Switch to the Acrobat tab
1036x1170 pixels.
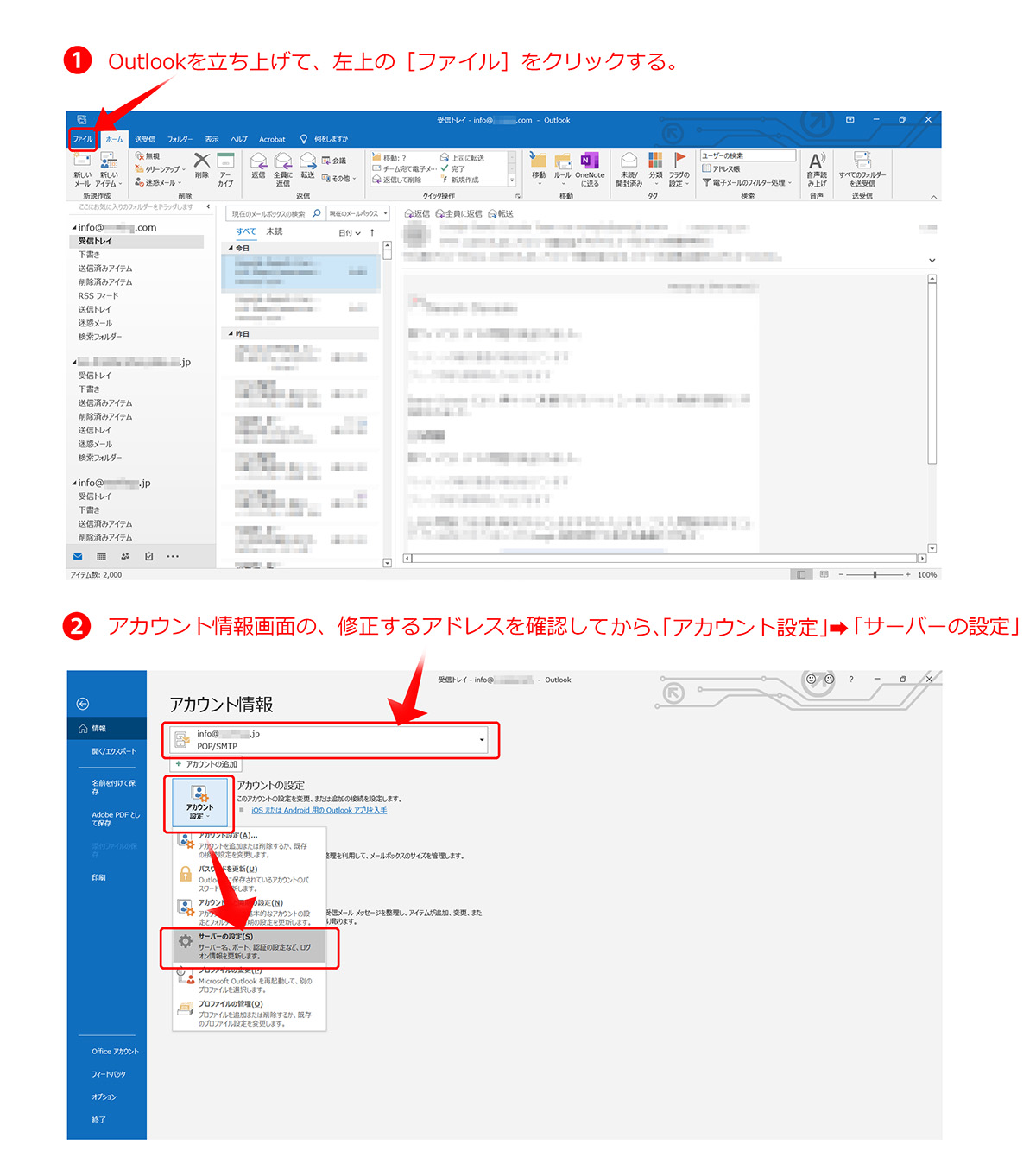[272, 139]
